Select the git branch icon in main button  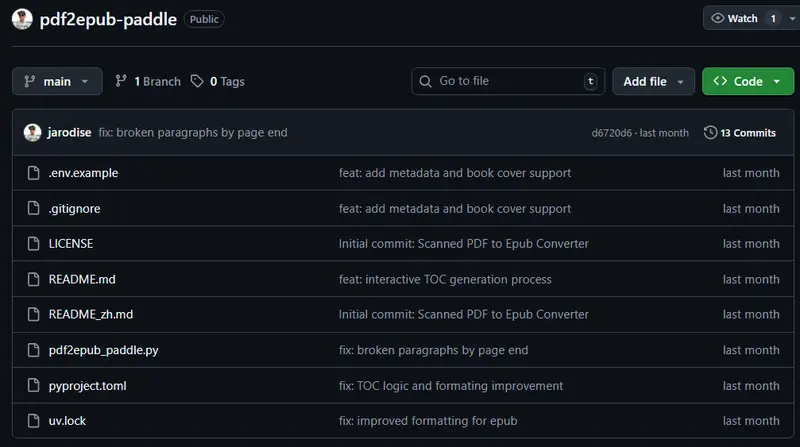tap(30, 81)
